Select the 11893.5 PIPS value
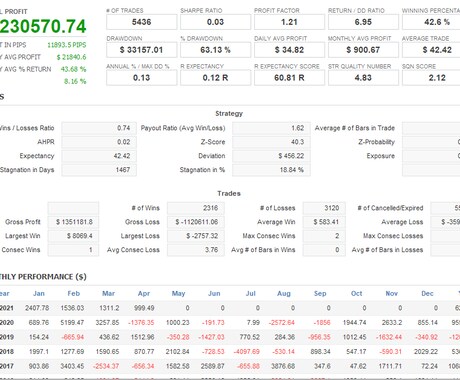 [x=67, y=45]
